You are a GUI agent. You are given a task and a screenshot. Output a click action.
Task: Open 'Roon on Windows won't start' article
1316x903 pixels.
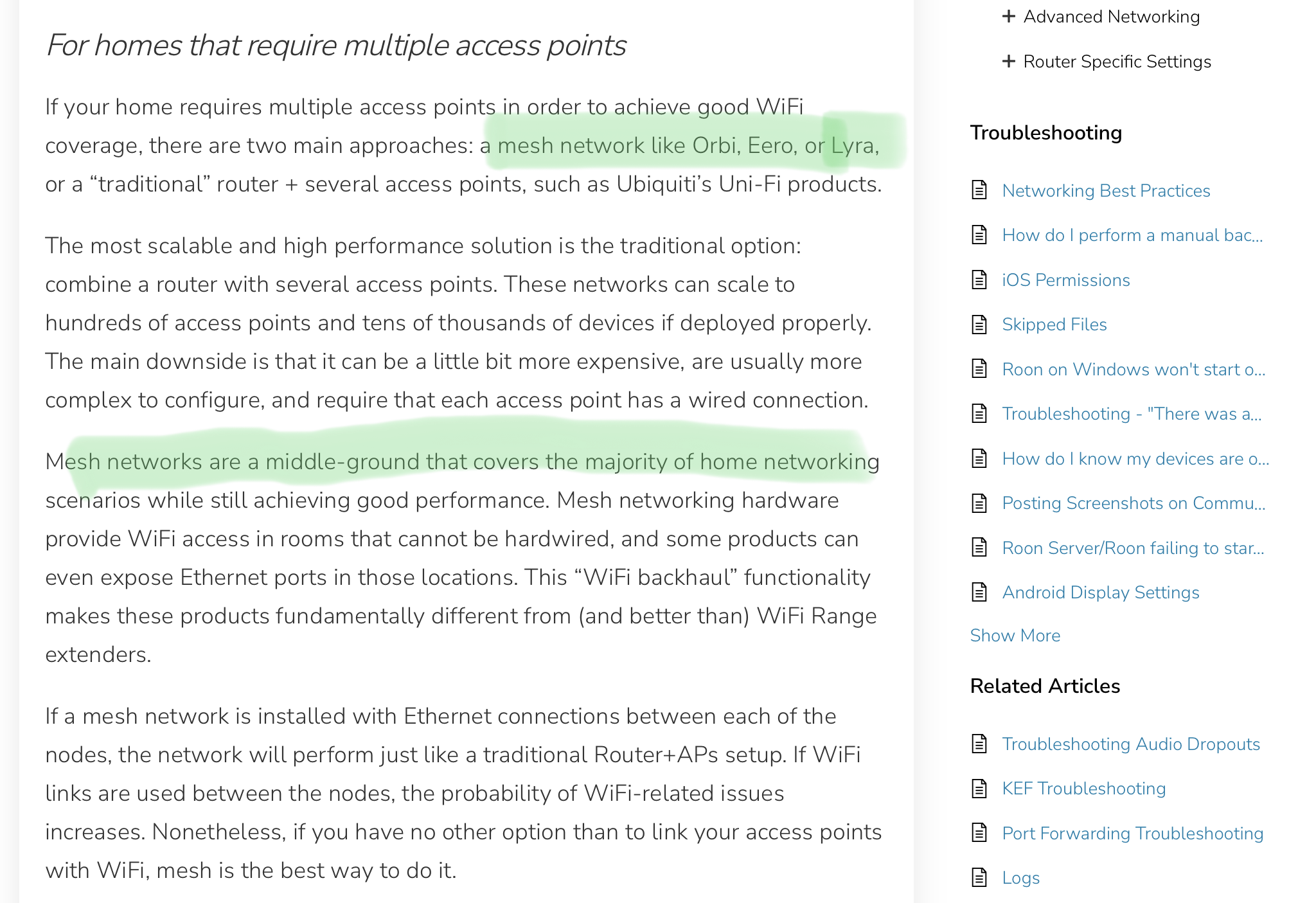coord(1134,370)
